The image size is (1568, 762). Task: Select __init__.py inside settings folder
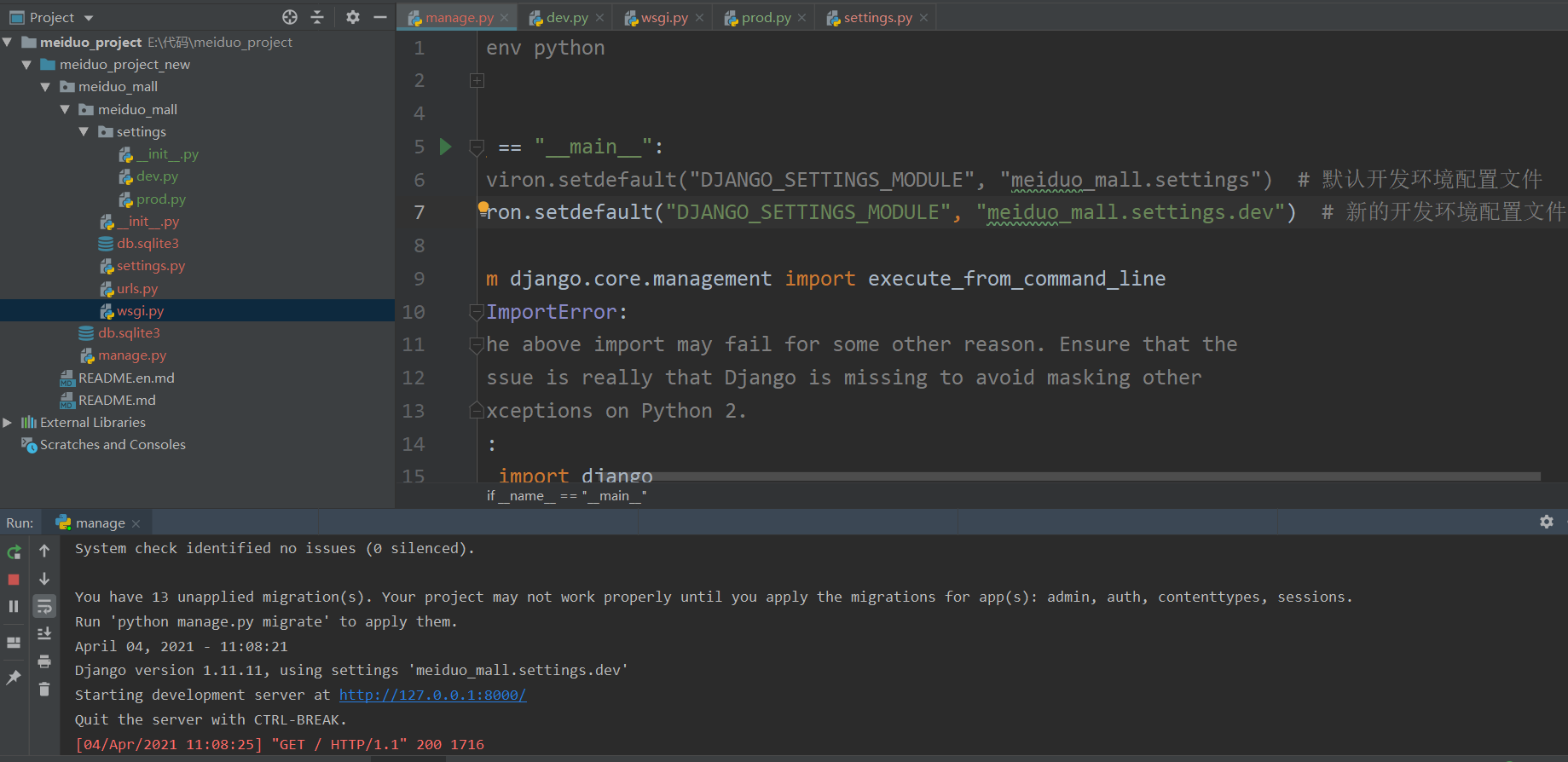[x=167, y=154]
